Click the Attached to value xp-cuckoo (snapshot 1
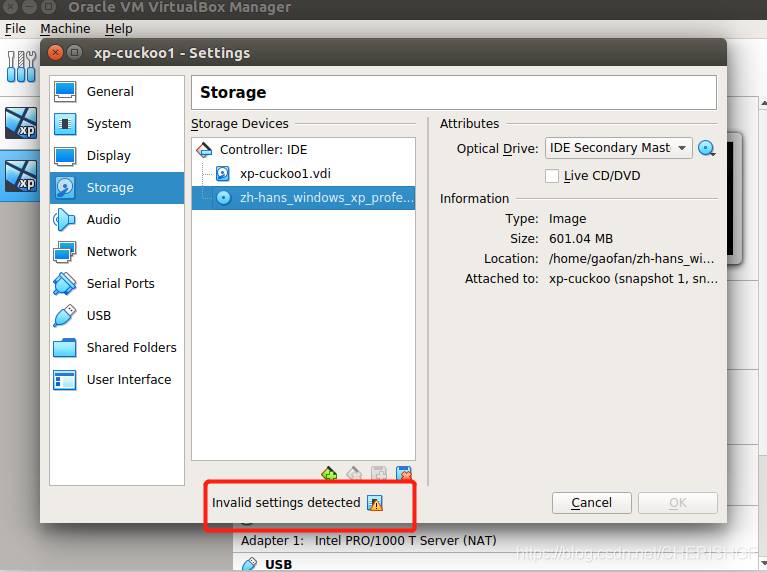Screen dimensions: 767x572 [x=633, y=279]
